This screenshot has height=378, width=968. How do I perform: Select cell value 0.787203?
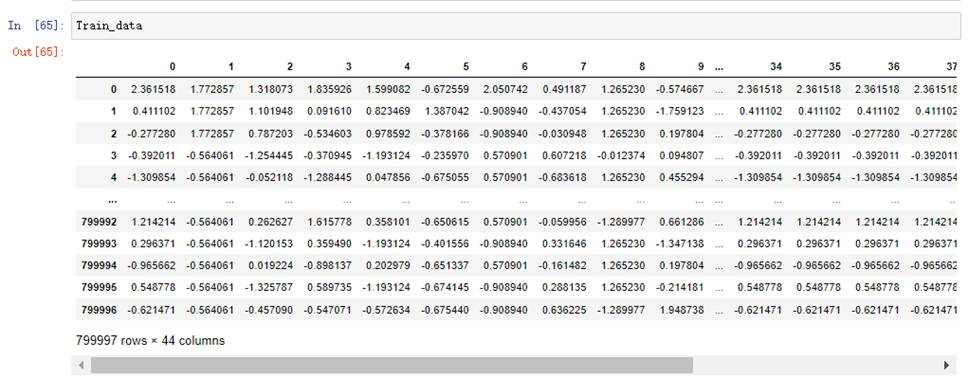(x=271, y=133)
